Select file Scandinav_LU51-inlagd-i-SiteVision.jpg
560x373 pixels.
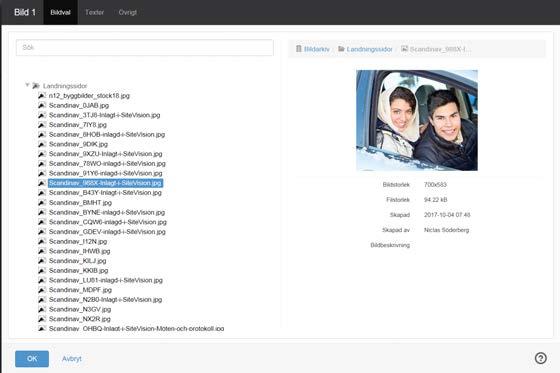(x=106, y=280)
